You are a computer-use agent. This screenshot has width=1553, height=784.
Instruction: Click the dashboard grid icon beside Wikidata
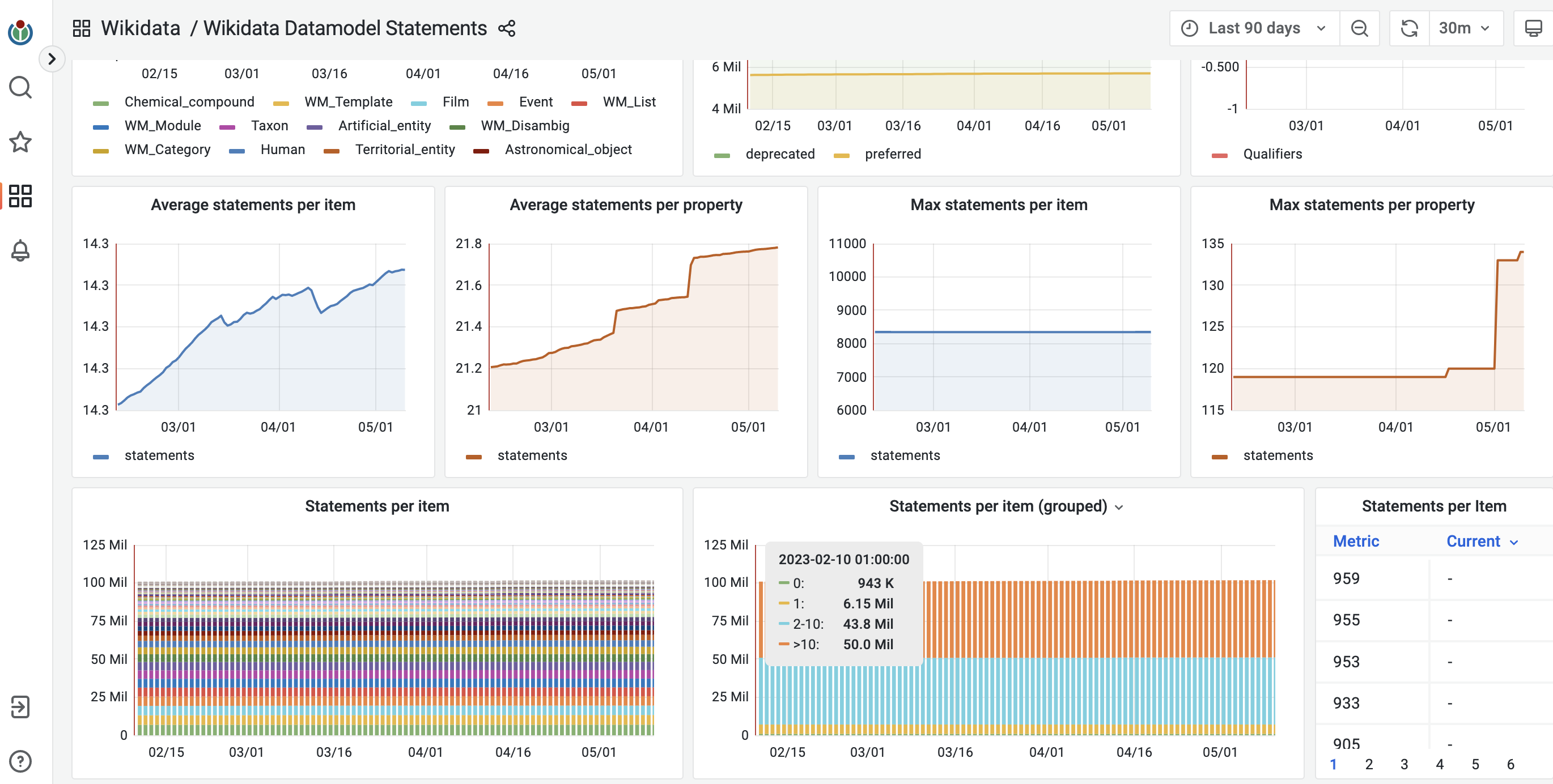point(82,28)
